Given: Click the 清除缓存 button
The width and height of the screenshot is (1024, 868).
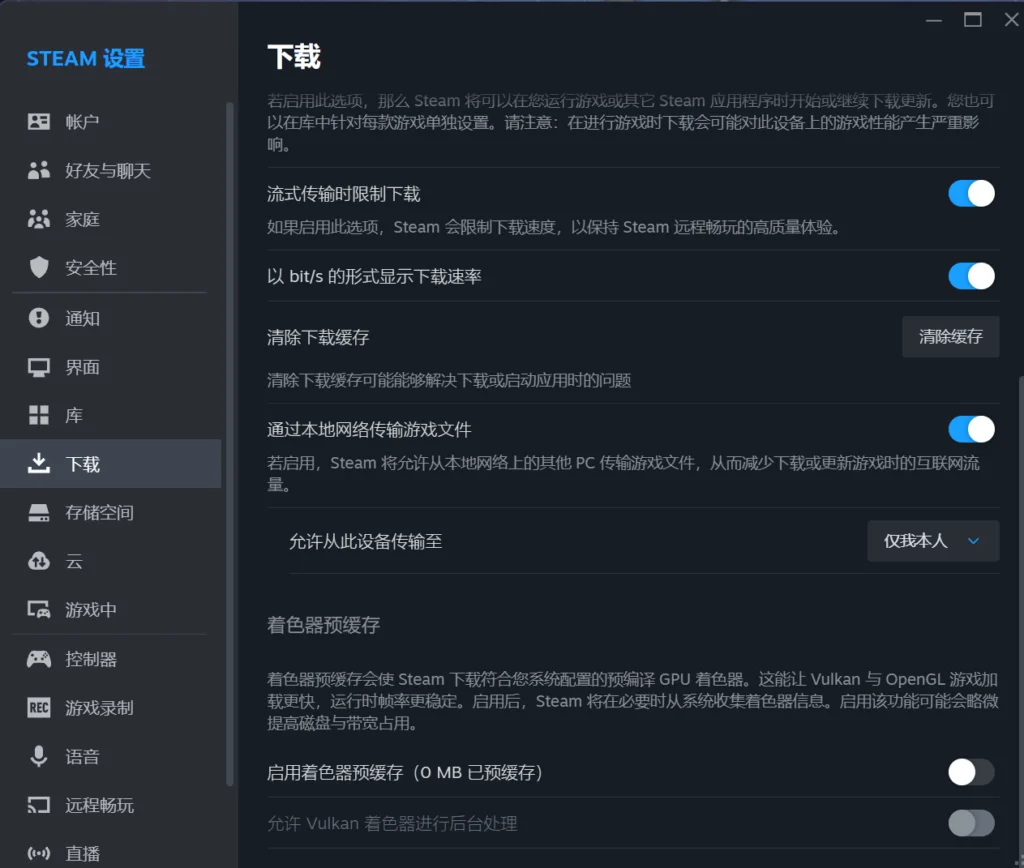Looking at the screenshot, I should 951,336.
